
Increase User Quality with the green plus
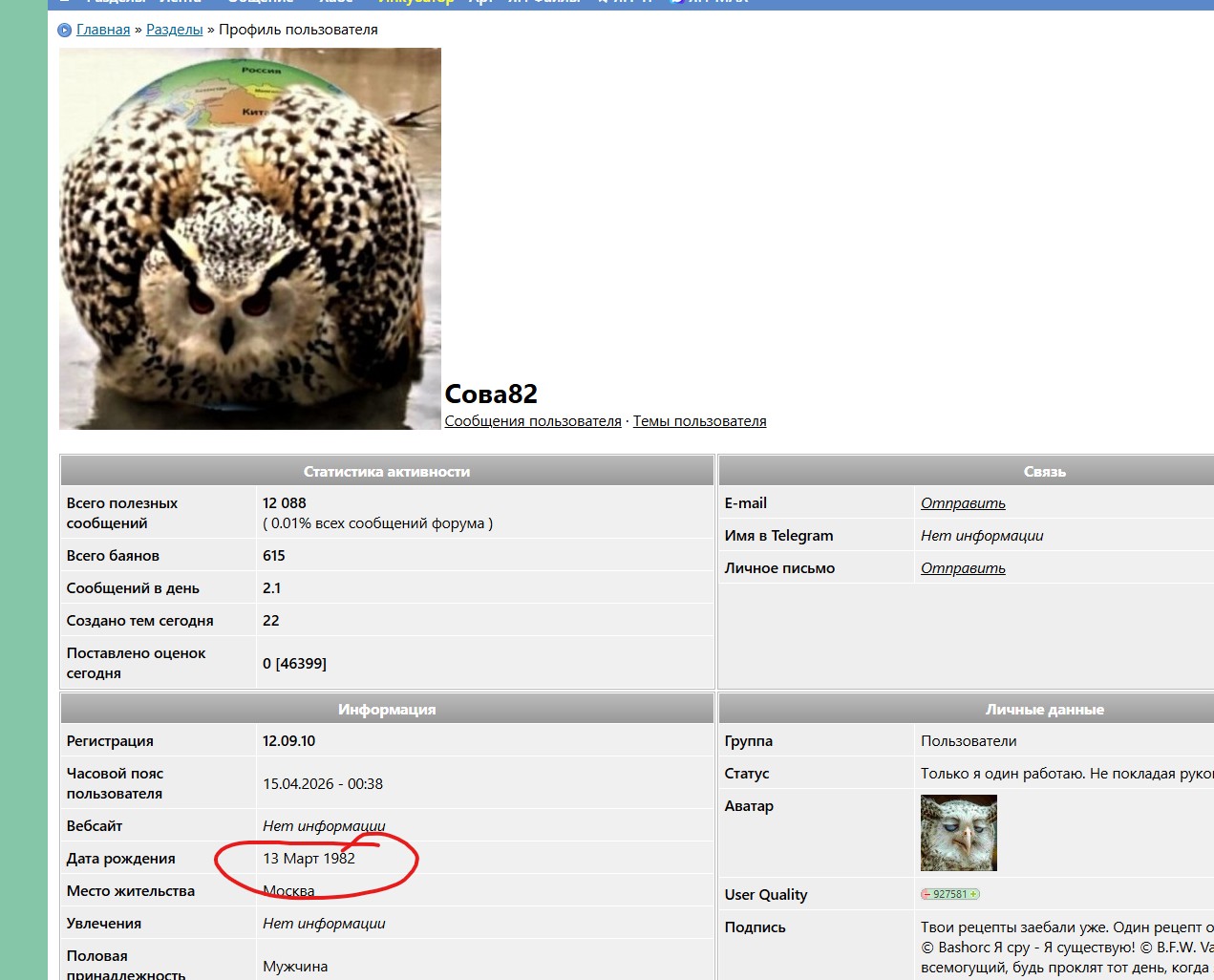[x=973, y=895]
